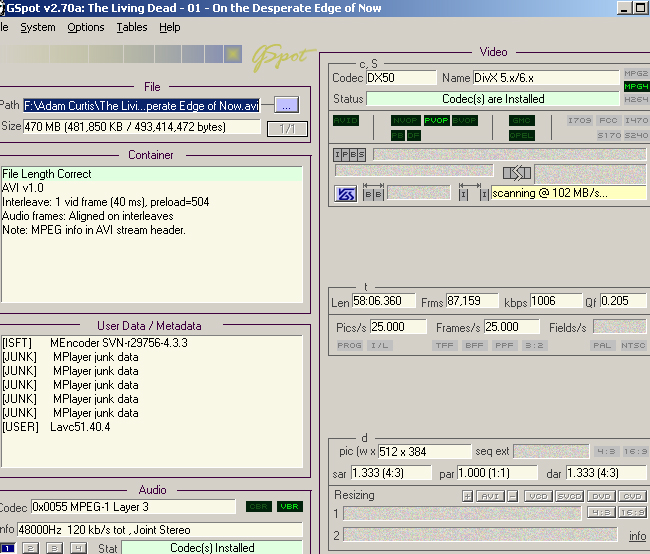Select audio stream 1 button

coord(7,547)
